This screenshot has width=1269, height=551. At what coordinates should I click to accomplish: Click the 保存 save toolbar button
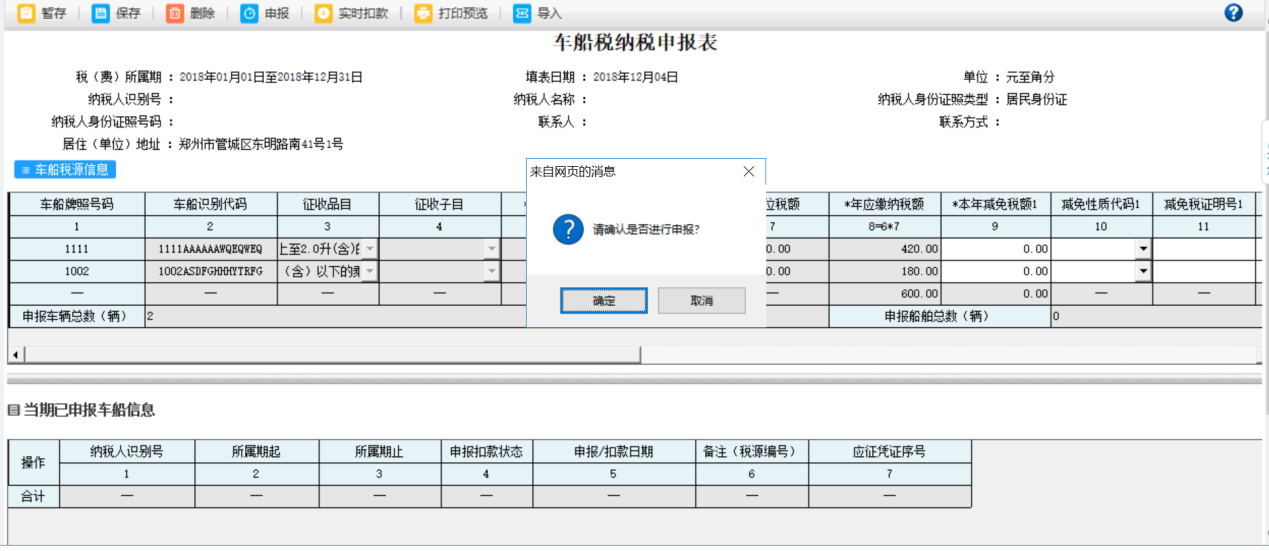coord(117,13)
